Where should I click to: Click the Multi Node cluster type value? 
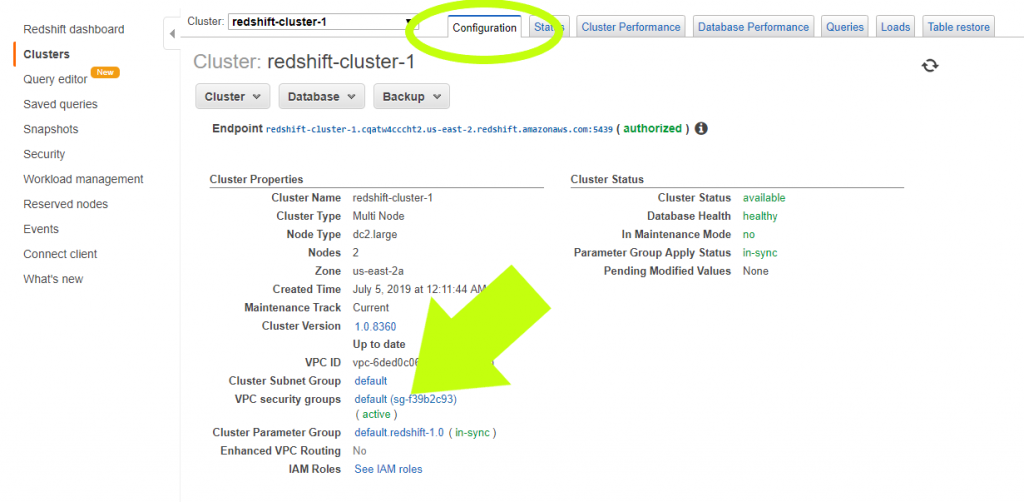tap(378, 216)
